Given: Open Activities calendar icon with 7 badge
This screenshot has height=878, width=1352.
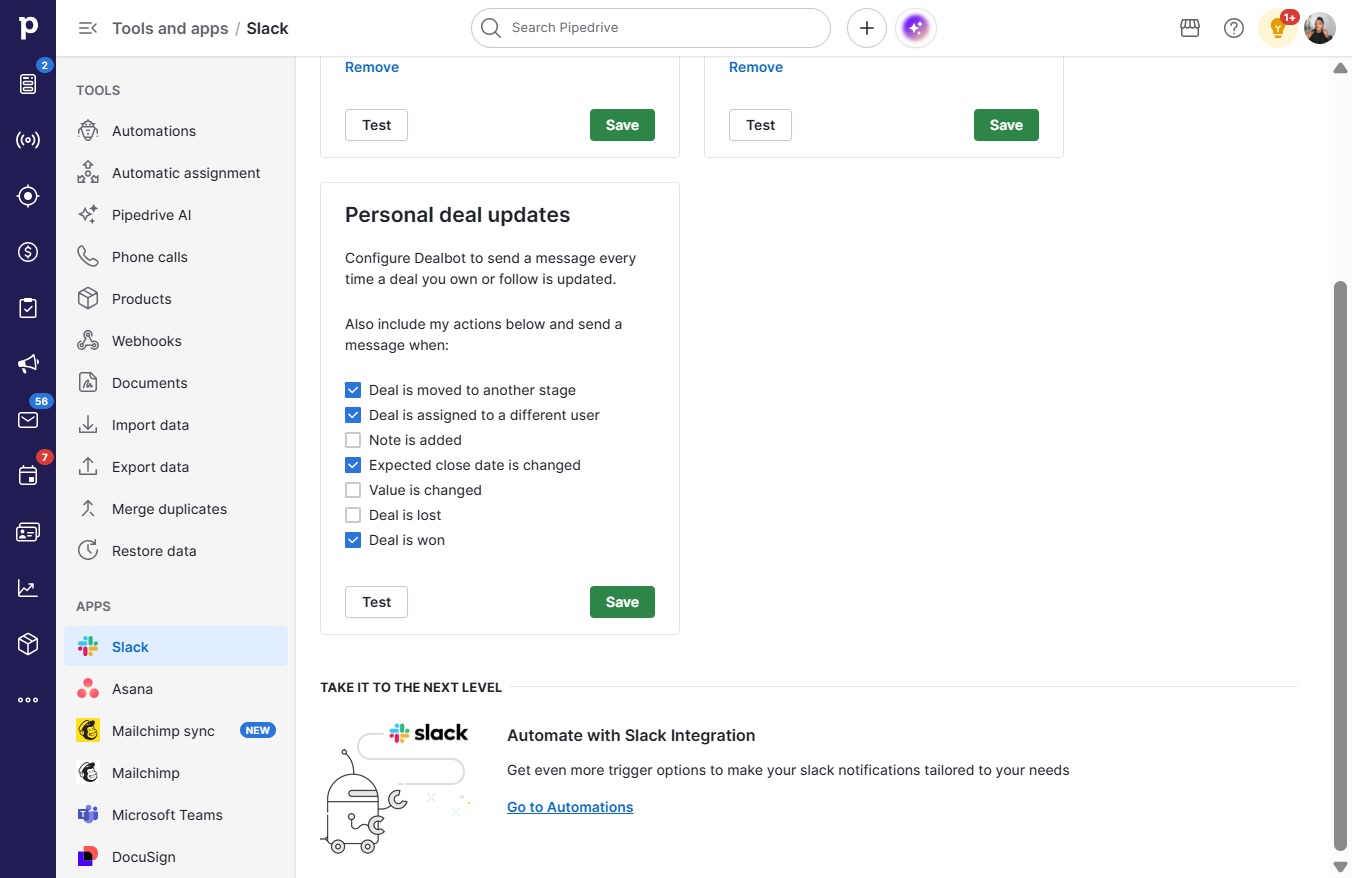Looking at the screenshot, I should point(28,476).
